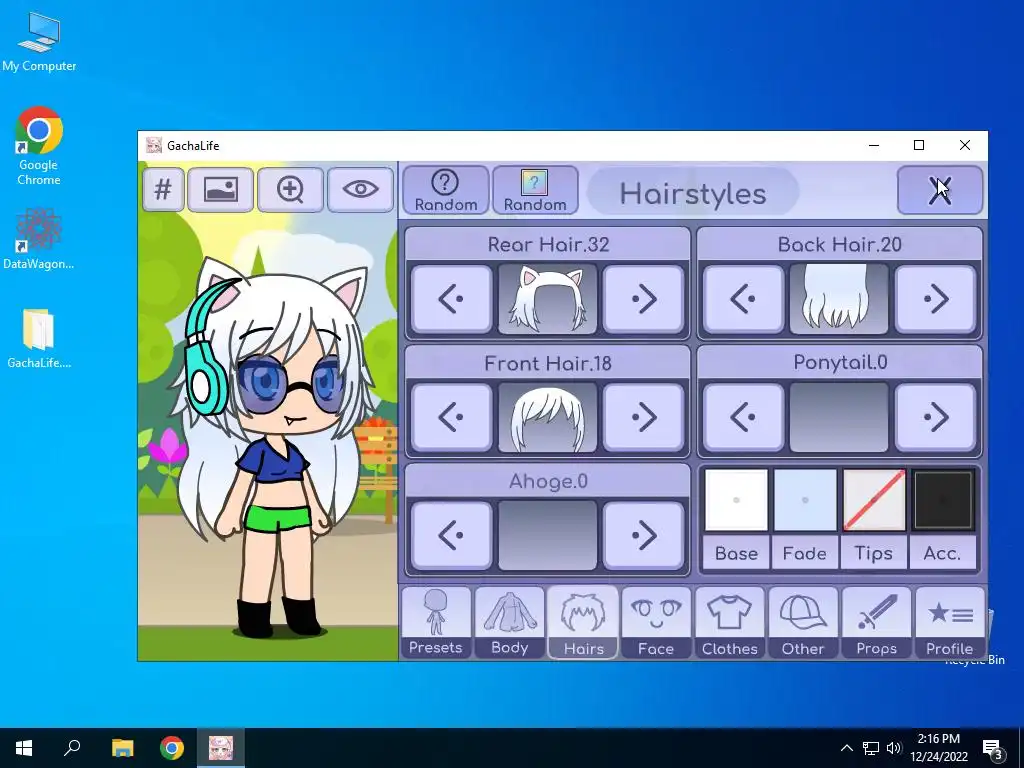Click the GachaLife title bar icon
Image resolution: width=1024 pixels, height=768 pixels.
[x=154, y=145]
